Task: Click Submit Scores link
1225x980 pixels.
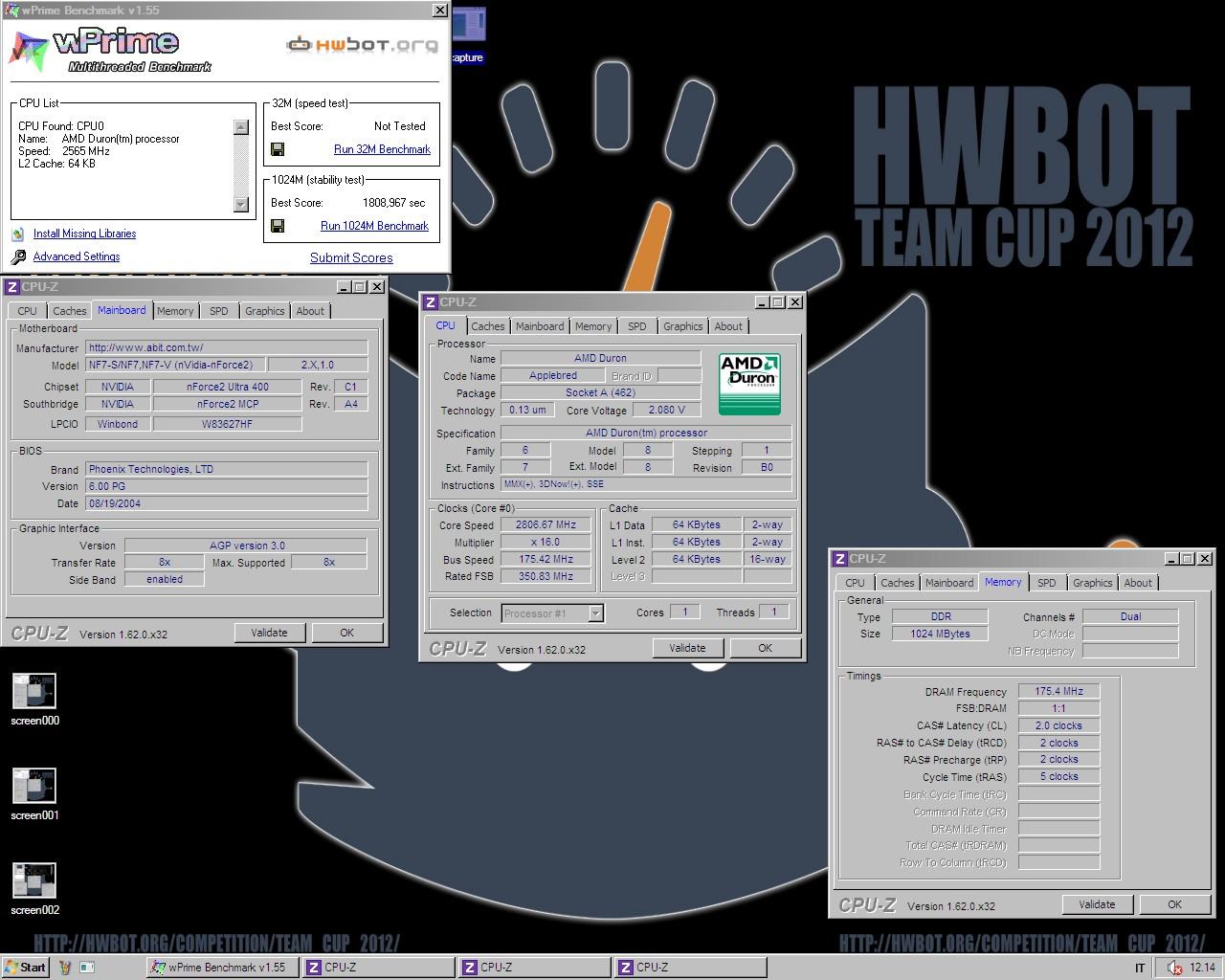Action: point(351,257)
